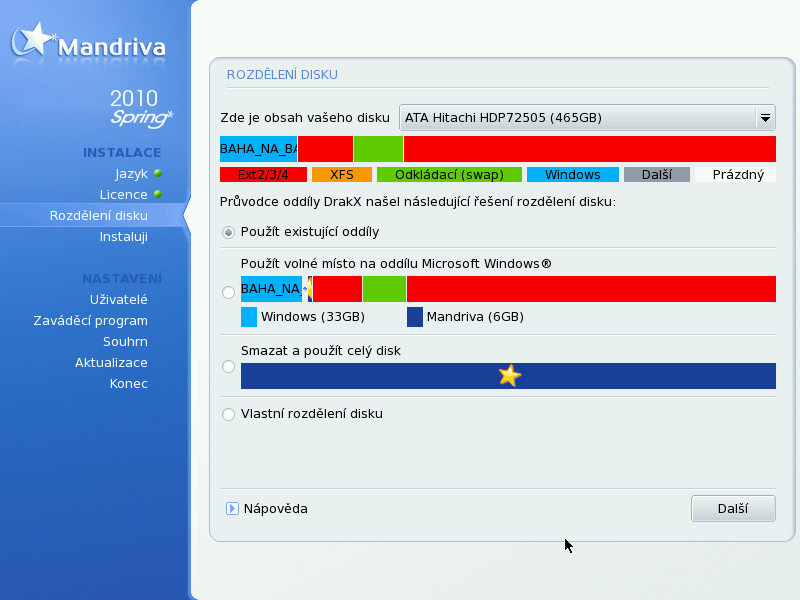This screenshot has width=800, height=600.
Task: Click the 'ROZDĚLENÍ DISKU' panel heading
Action: pyautogui.click(x=282, y=75)
